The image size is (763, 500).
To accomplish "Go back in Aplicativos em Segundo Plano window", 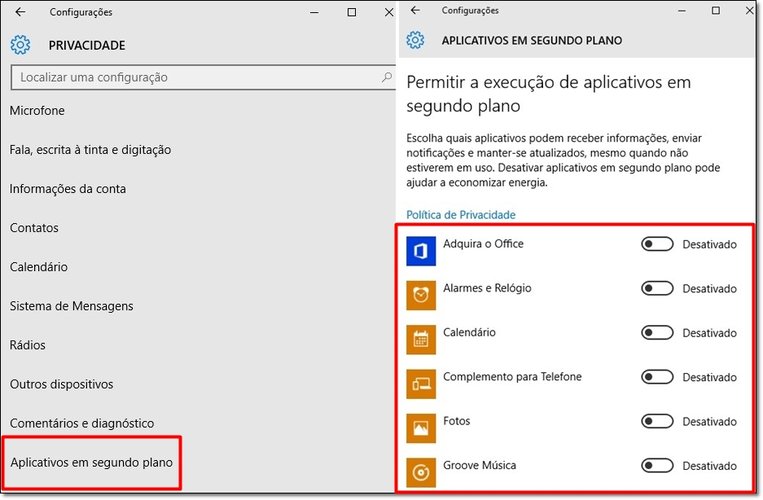I will click(415, 10).
